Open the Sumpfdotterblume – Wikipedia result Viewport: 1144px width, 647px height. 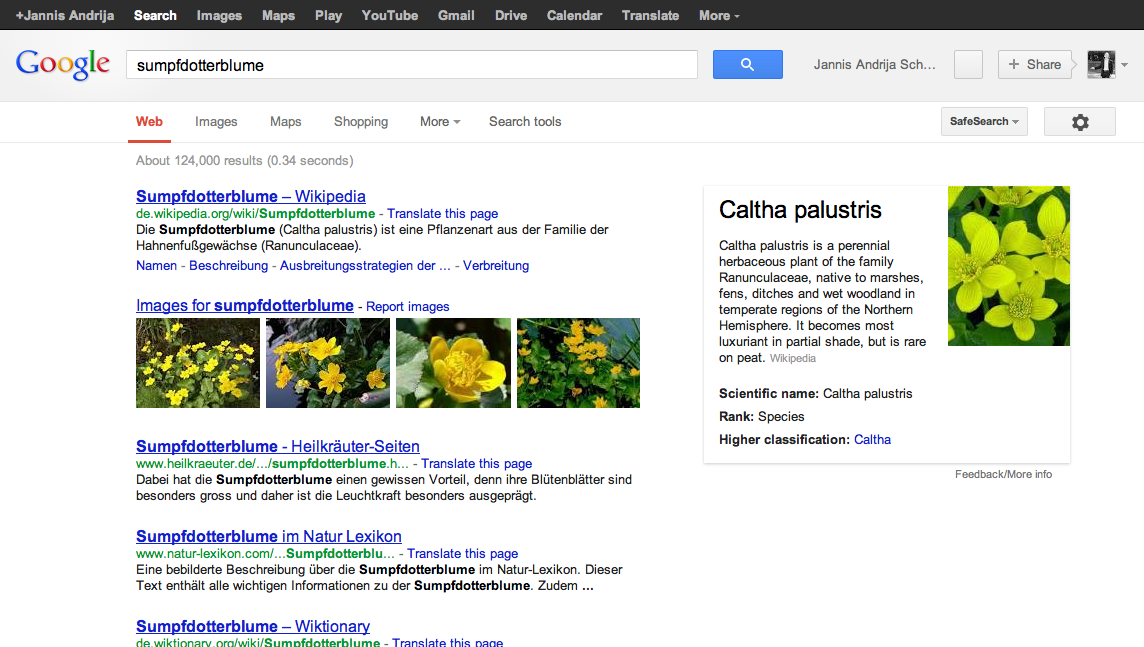tap(250, 196)
